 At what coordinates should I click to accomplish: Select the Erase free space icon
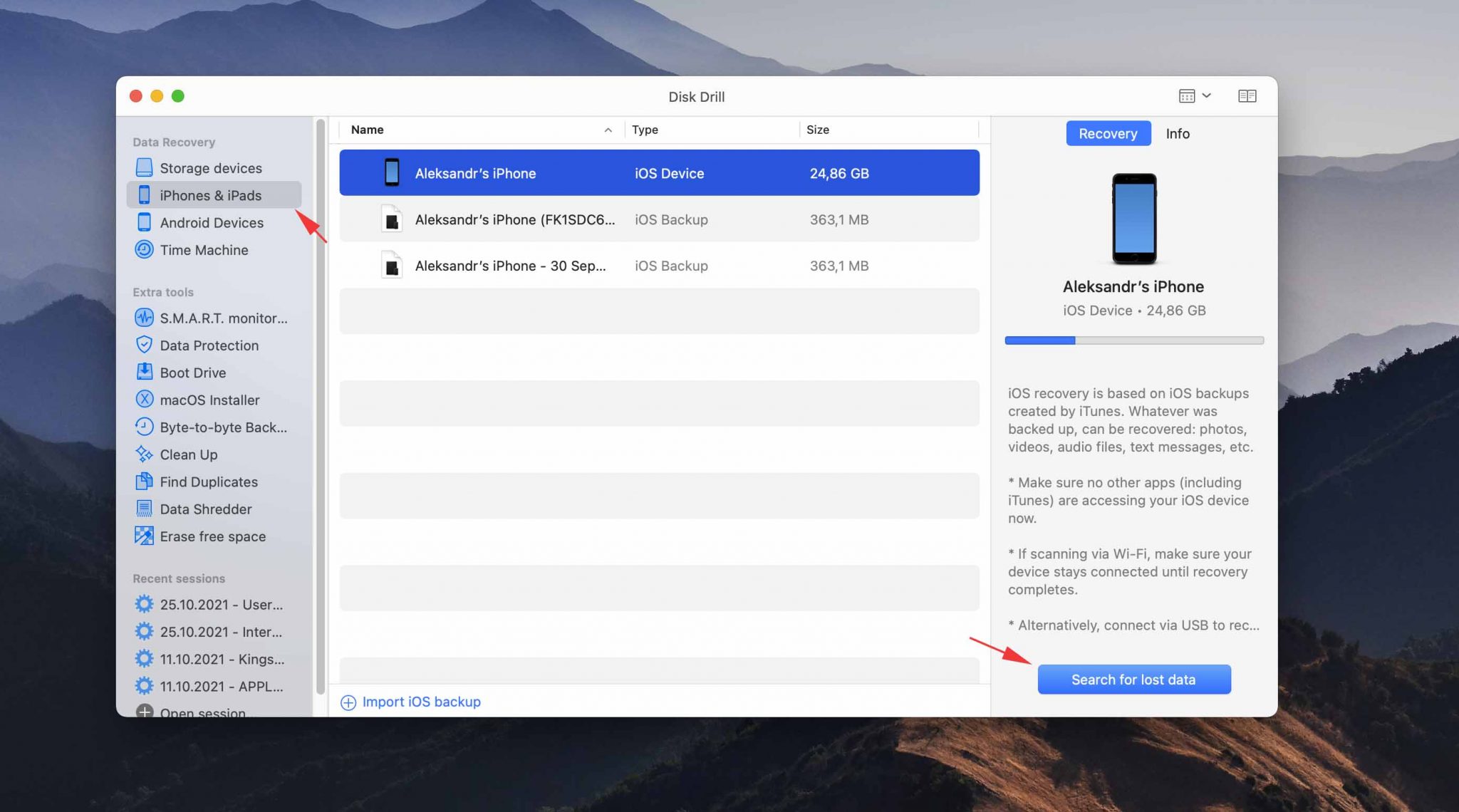pyautogui.click(x=144, y=536)
